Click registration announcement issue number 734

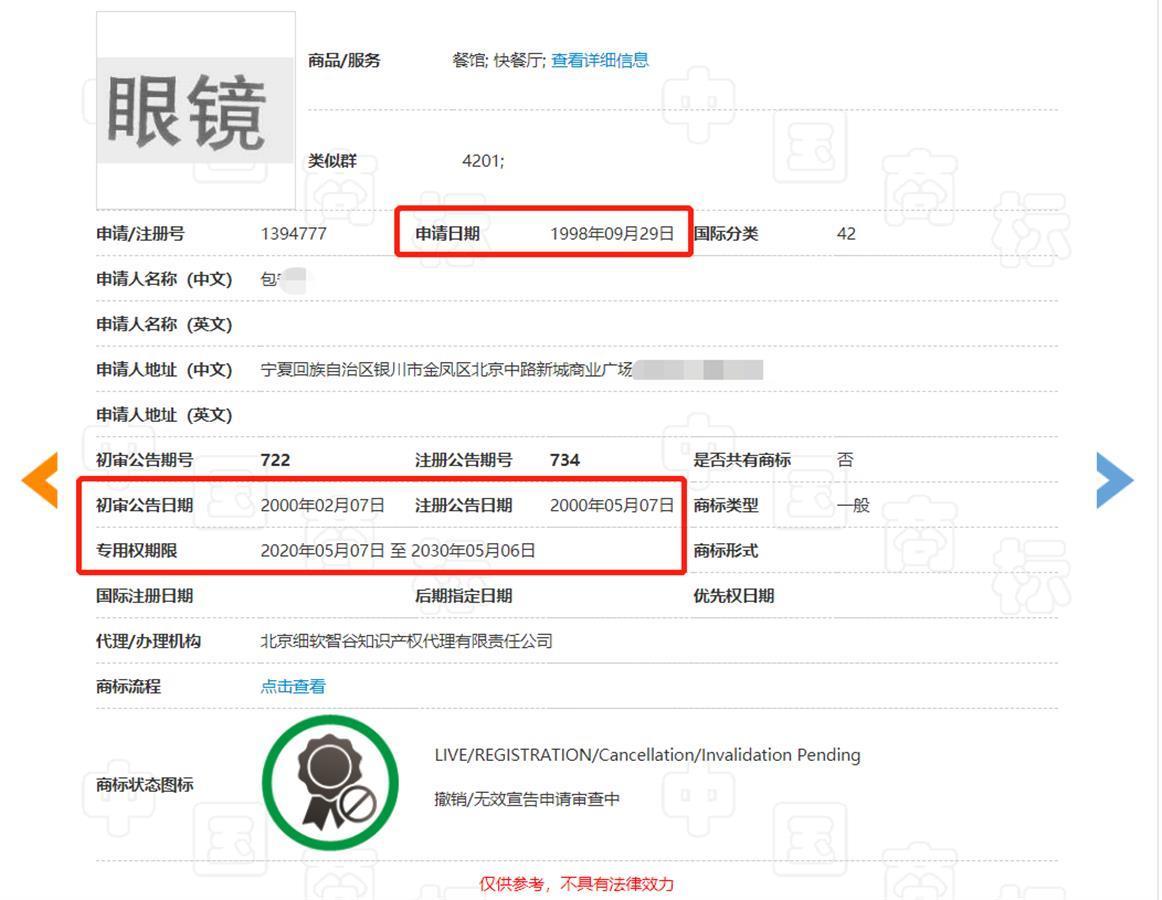pos(565,460)
